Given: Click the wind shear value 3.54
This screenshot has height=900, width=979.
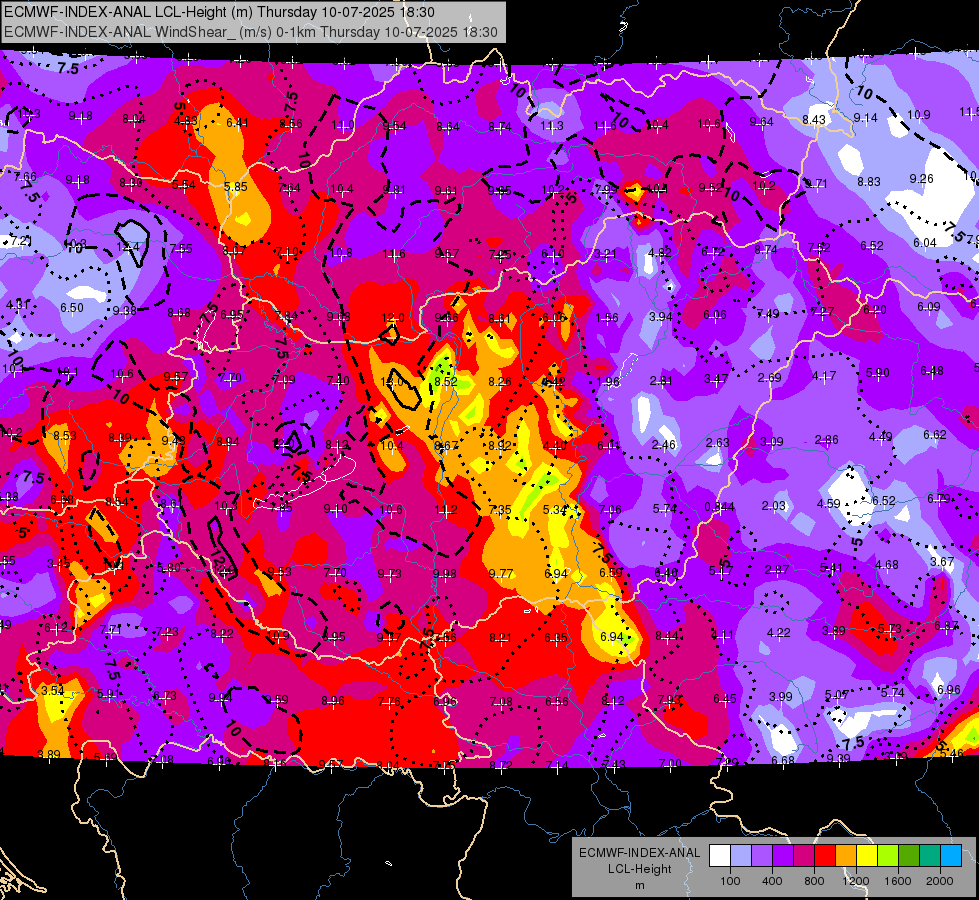Looking at the screenshot, I should 53,690.
